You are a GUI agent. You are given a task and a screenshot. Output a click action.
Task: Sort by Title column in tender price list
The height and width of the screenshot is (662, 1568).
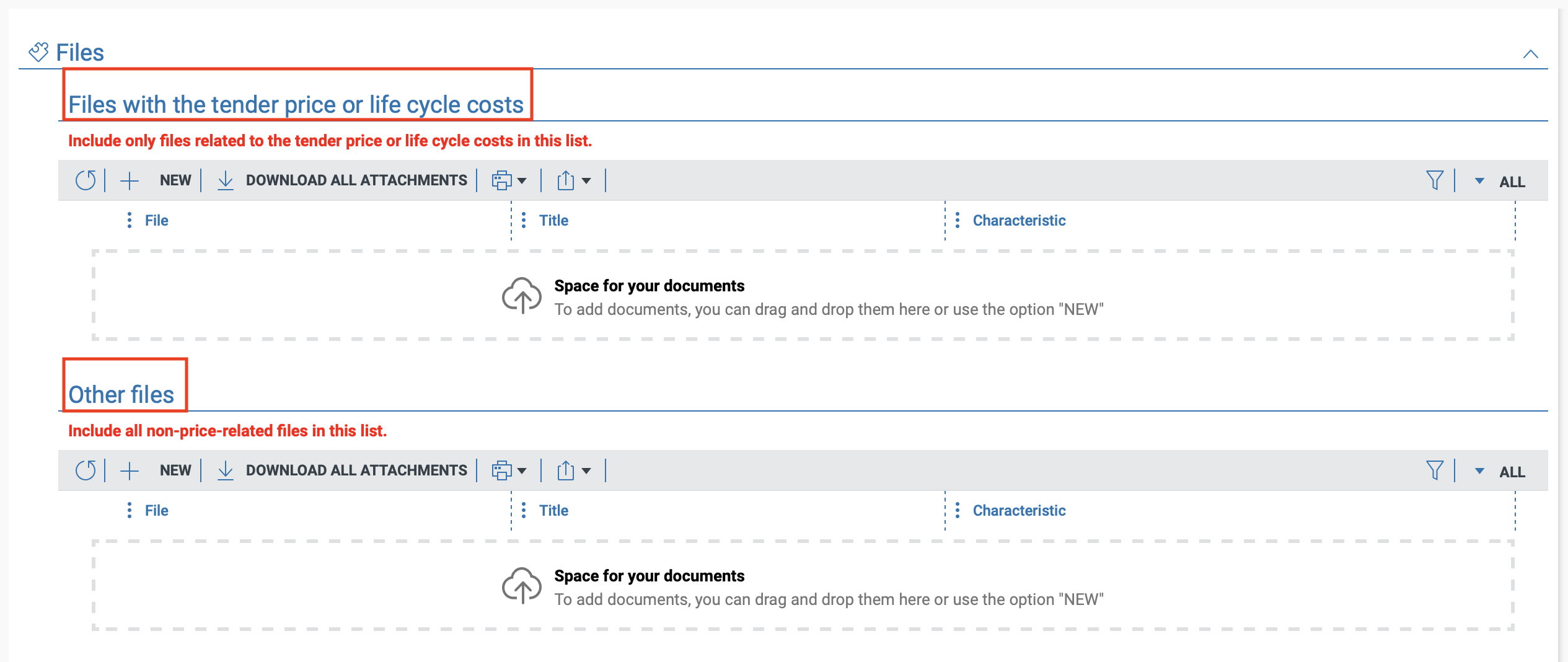553,220
